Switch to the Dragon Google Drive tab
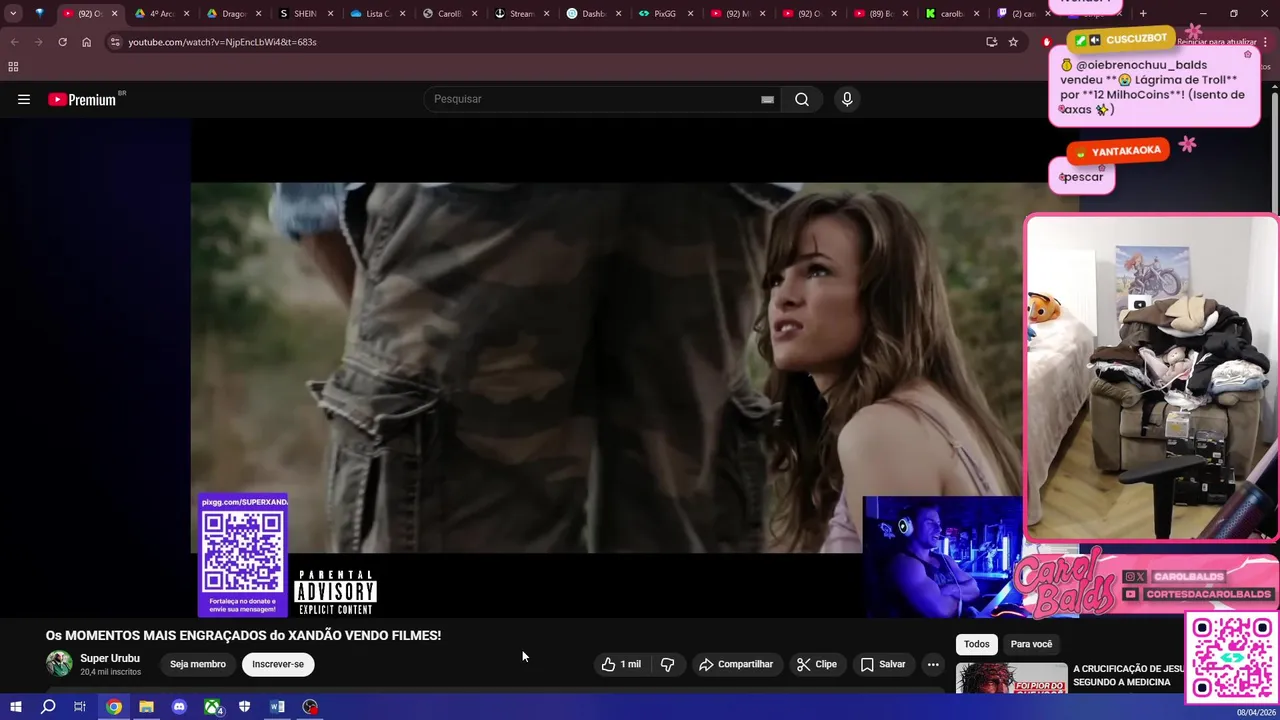Screen dimensions: 1280x720 pyautogui.click(x=234, y=14)
